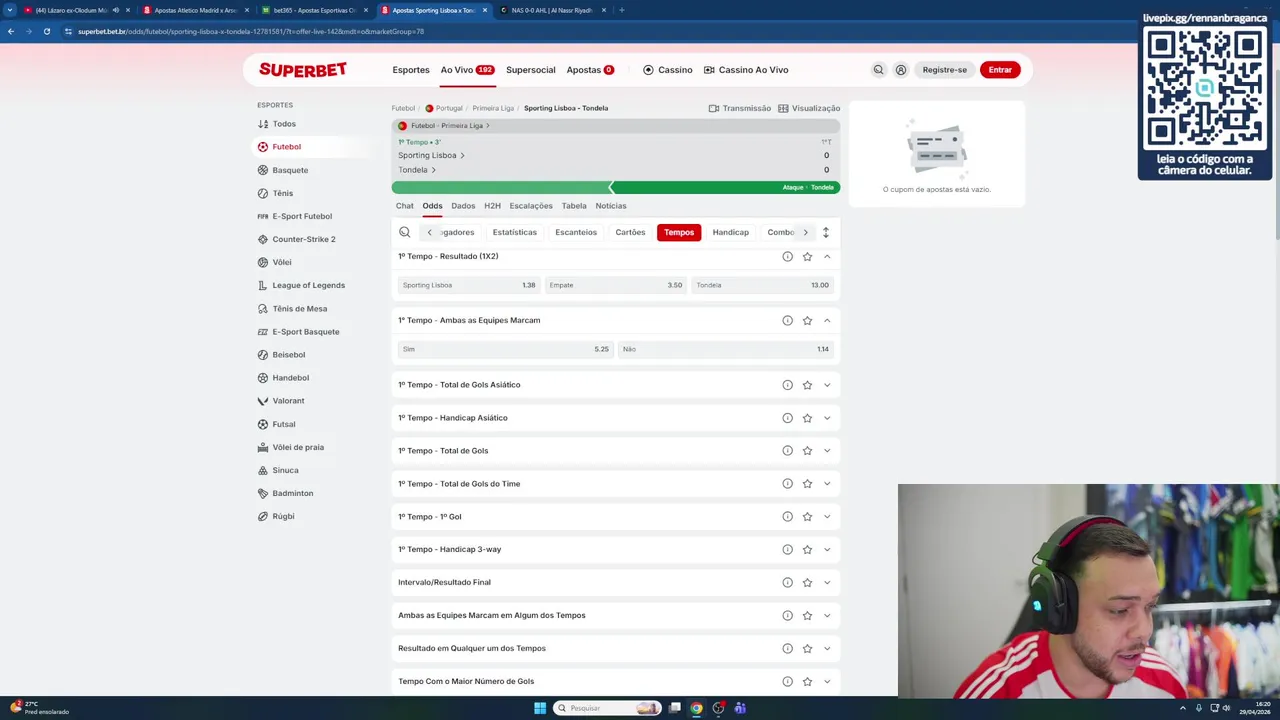This screenshot has width=1280, height=720.
Task: Bet on Sporting Lisboa at 1.38
Action: coord(469,285)
